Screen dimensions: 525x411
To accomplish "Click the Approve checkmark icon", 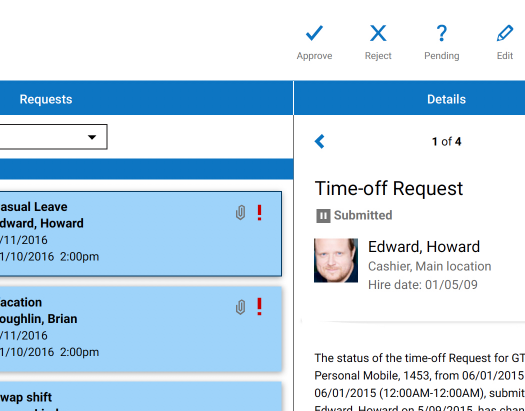I will 314,33.
